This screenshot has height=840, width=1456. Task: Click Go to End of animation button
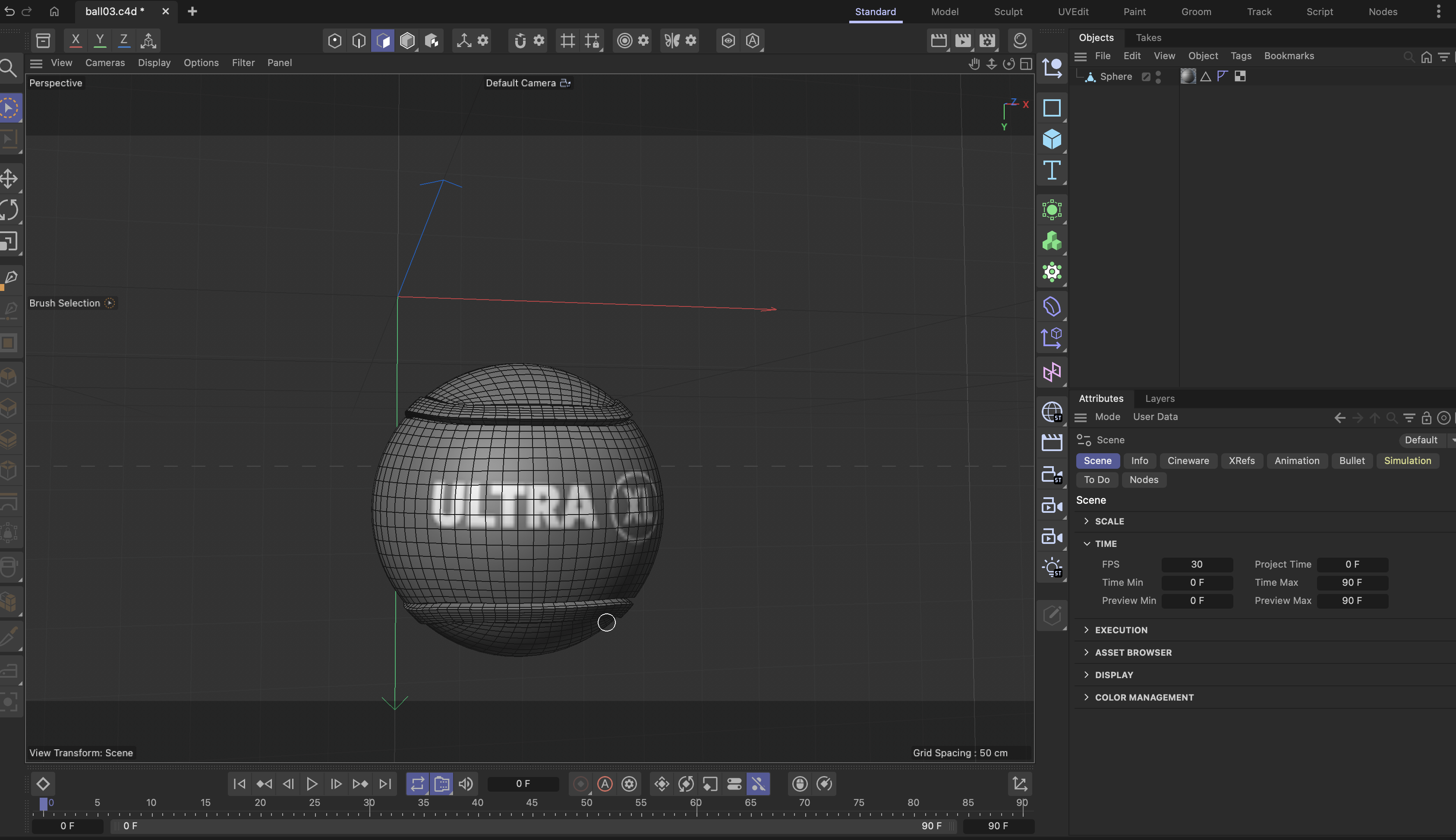[x=384, y=783]
